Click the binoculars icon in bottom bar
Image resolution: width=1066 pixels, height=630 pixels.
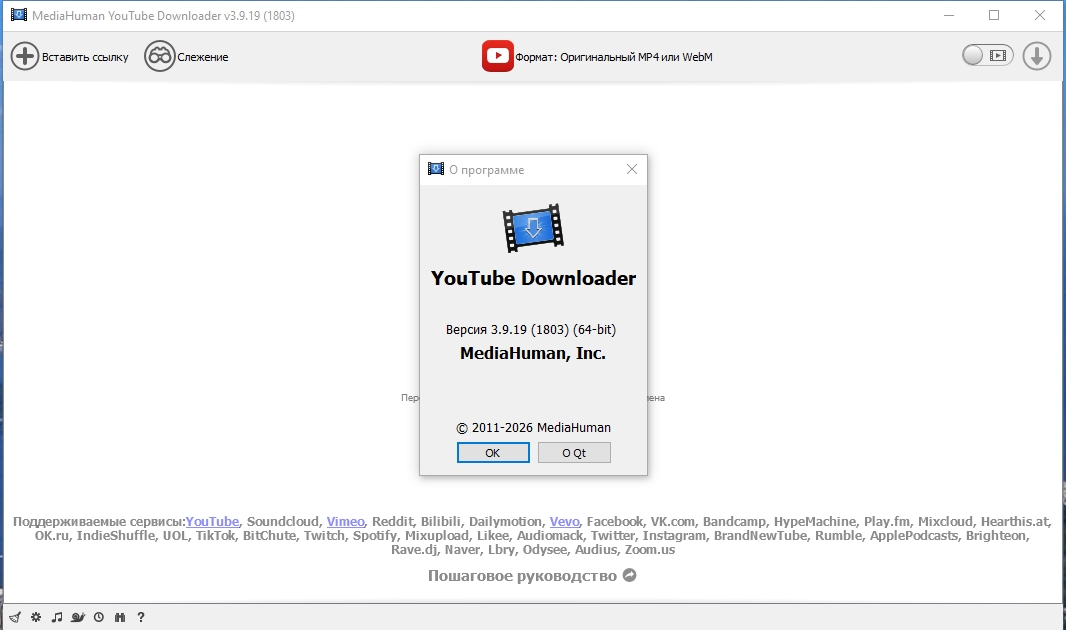pos(120,617)
